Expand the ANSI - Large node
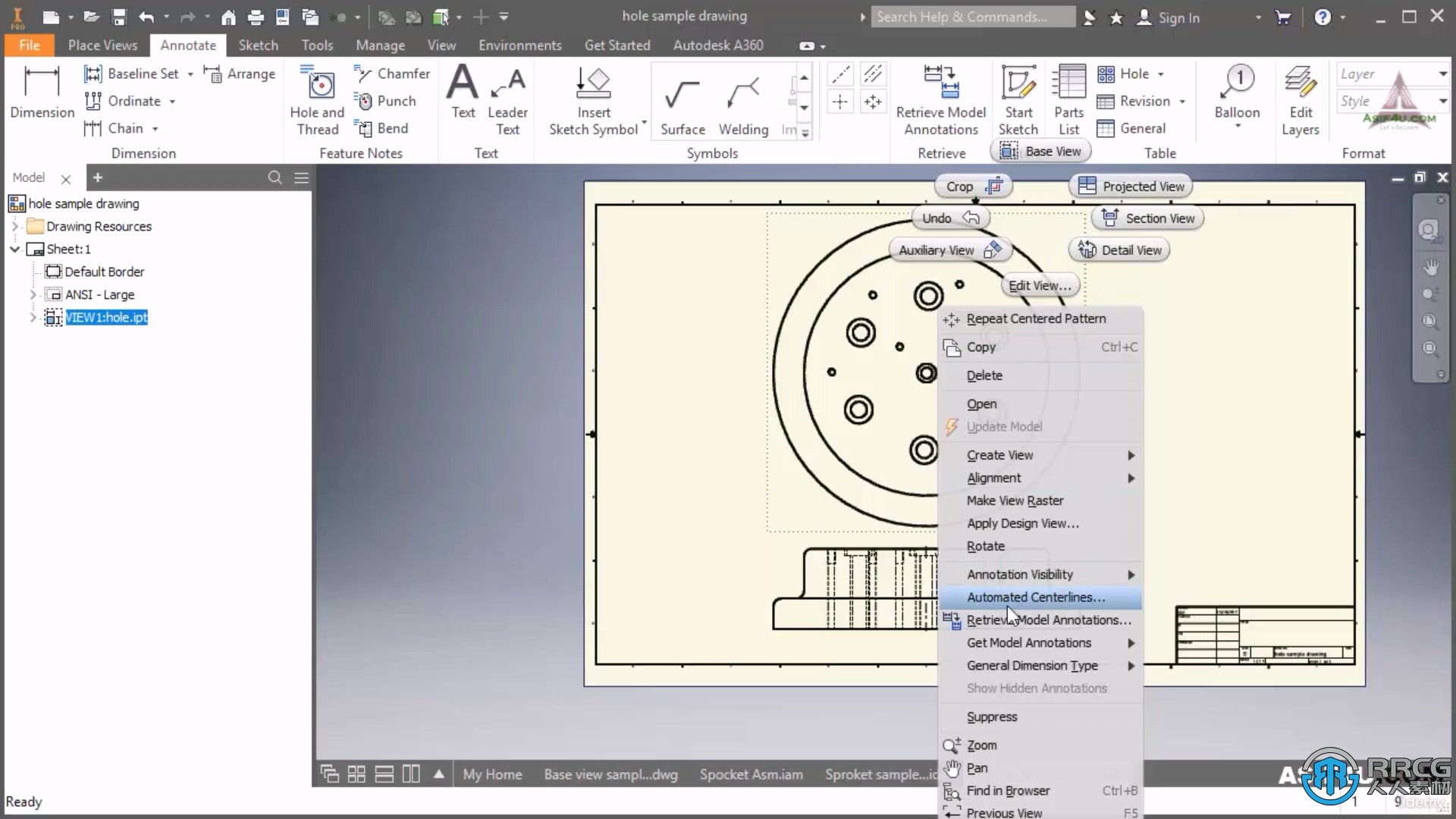 (x=33, y=294)
